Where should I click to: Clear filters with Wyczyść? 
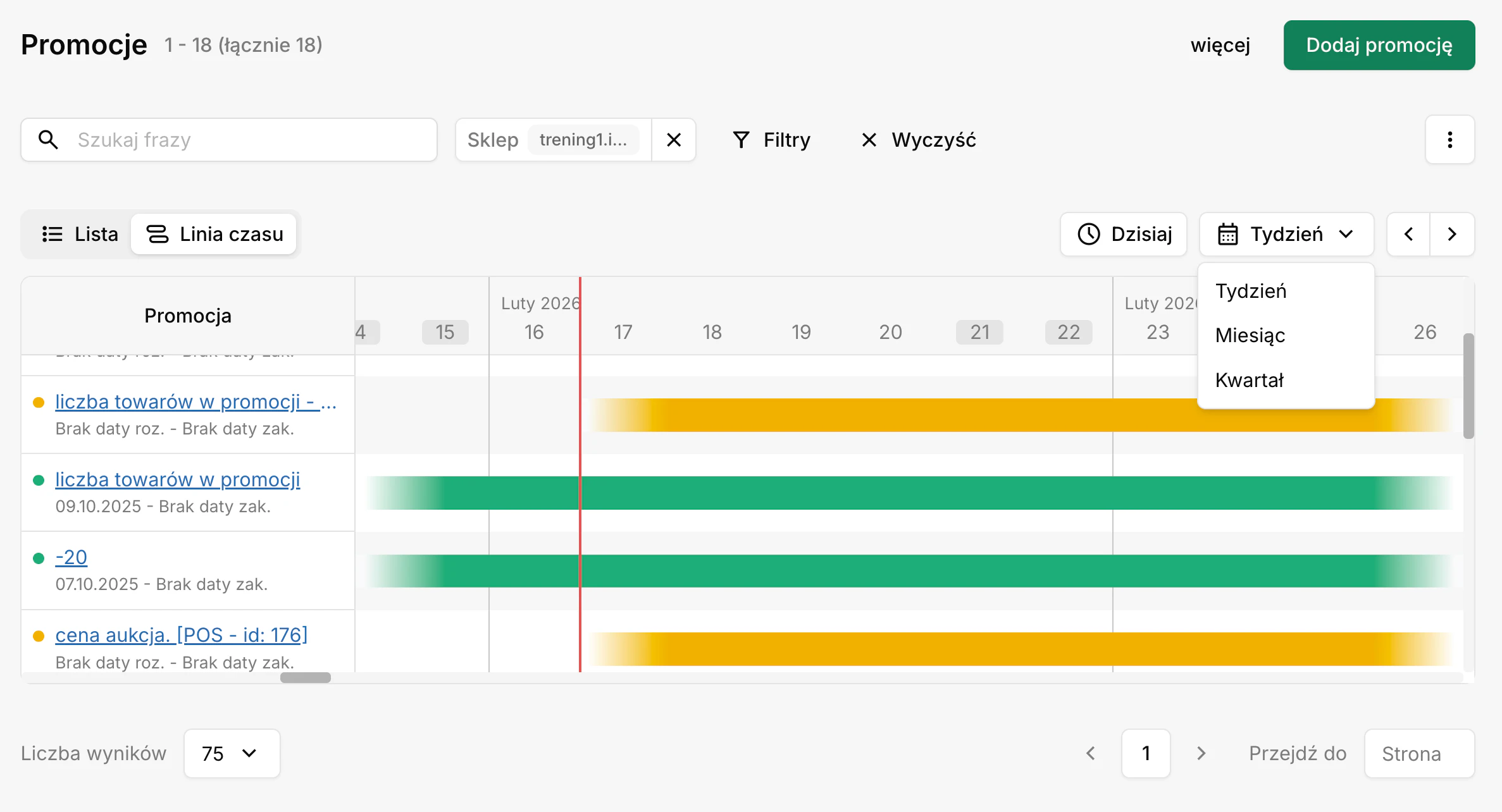click(x=919, y=140)
